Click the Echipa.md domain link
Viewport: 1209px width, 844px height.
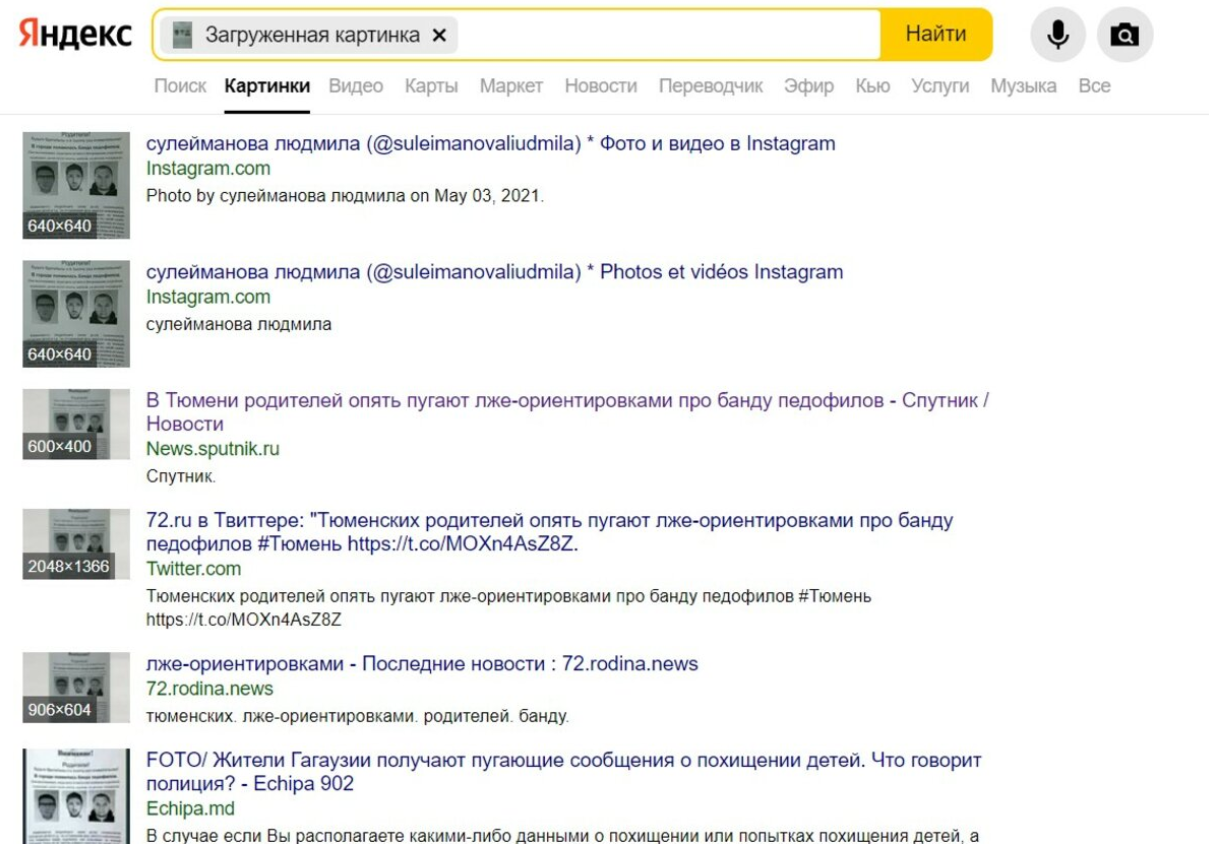[190, 808]
